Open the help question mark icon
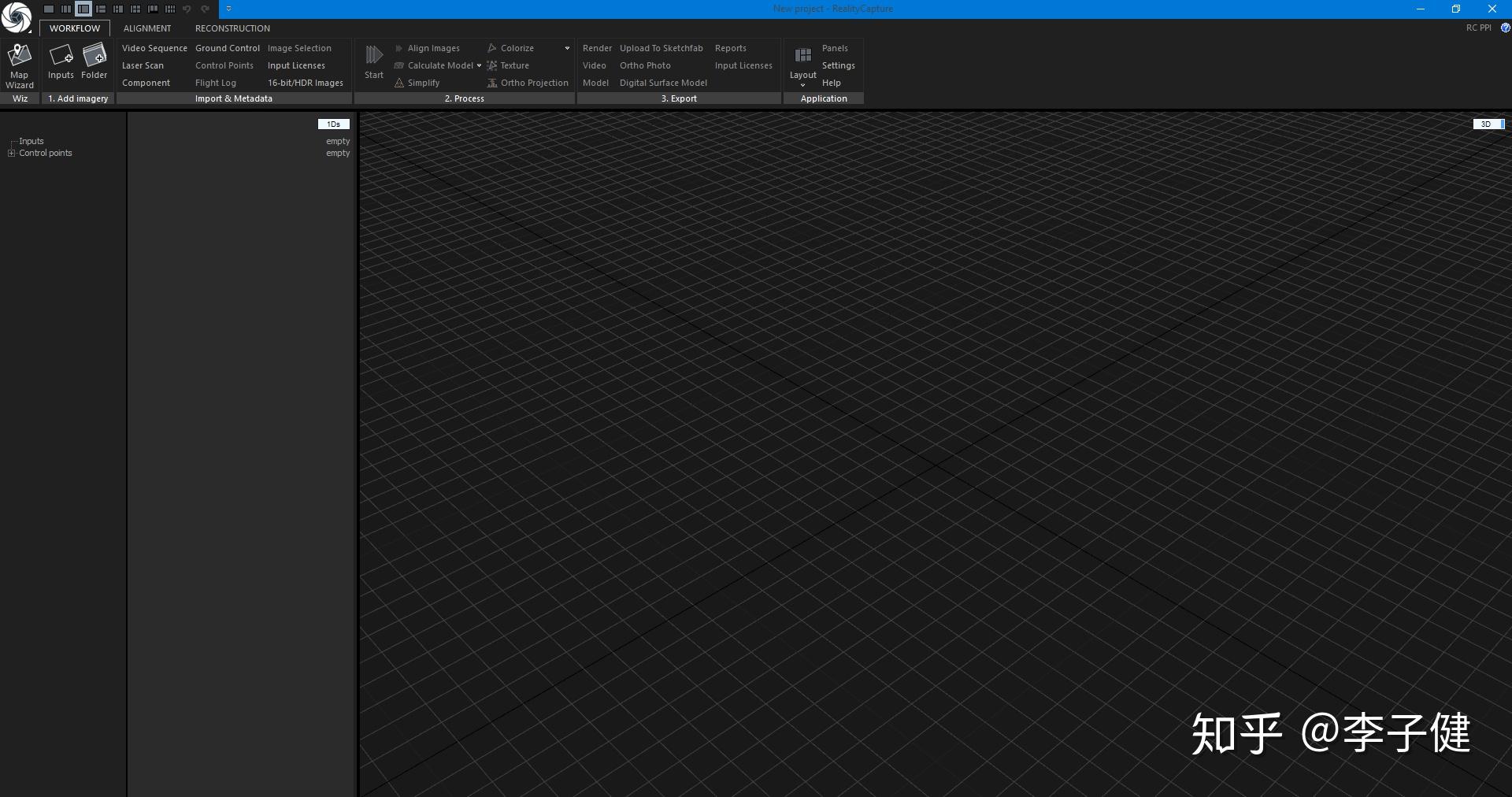 point(1505,28)
